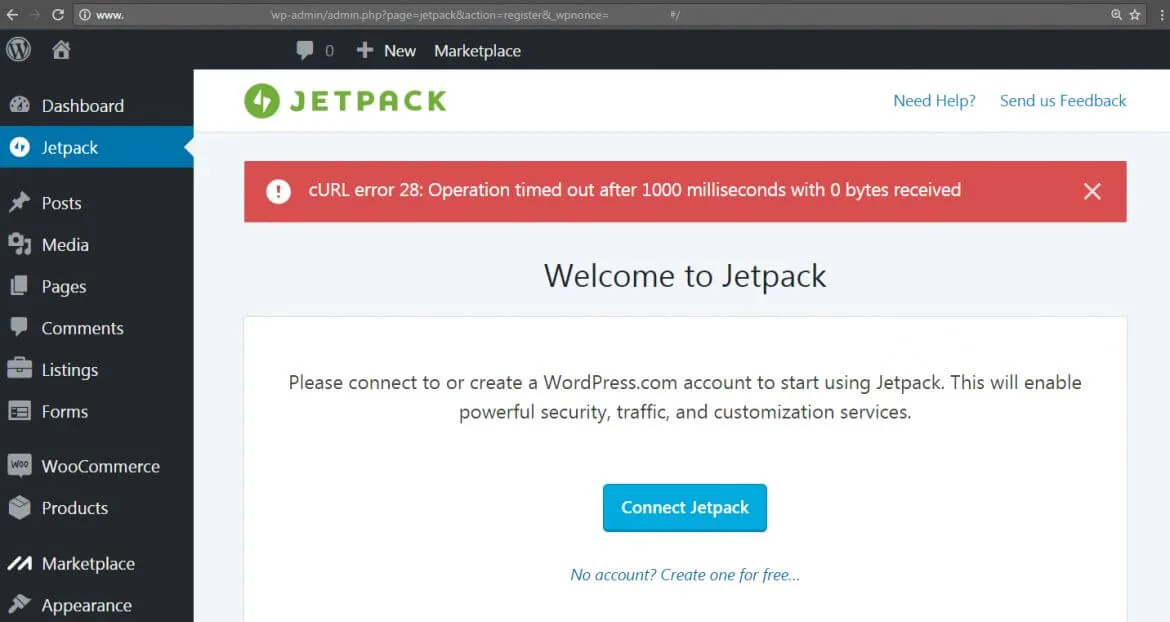The image size is (1170, 622).
Task: Bookmark the page with the star icon
Action: click(1136, 15)
